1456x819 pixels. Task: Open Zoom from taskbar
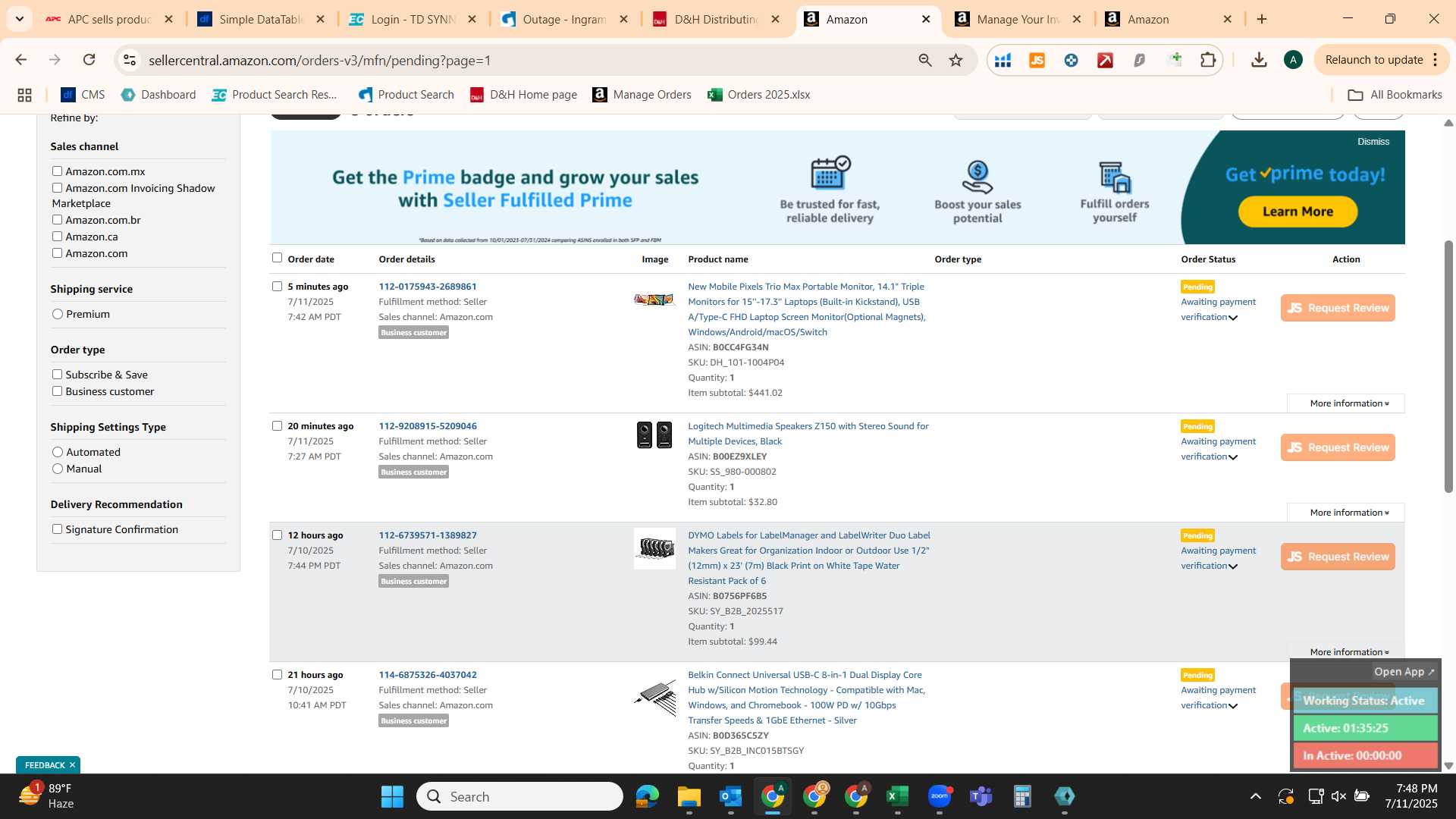[940, 796]
